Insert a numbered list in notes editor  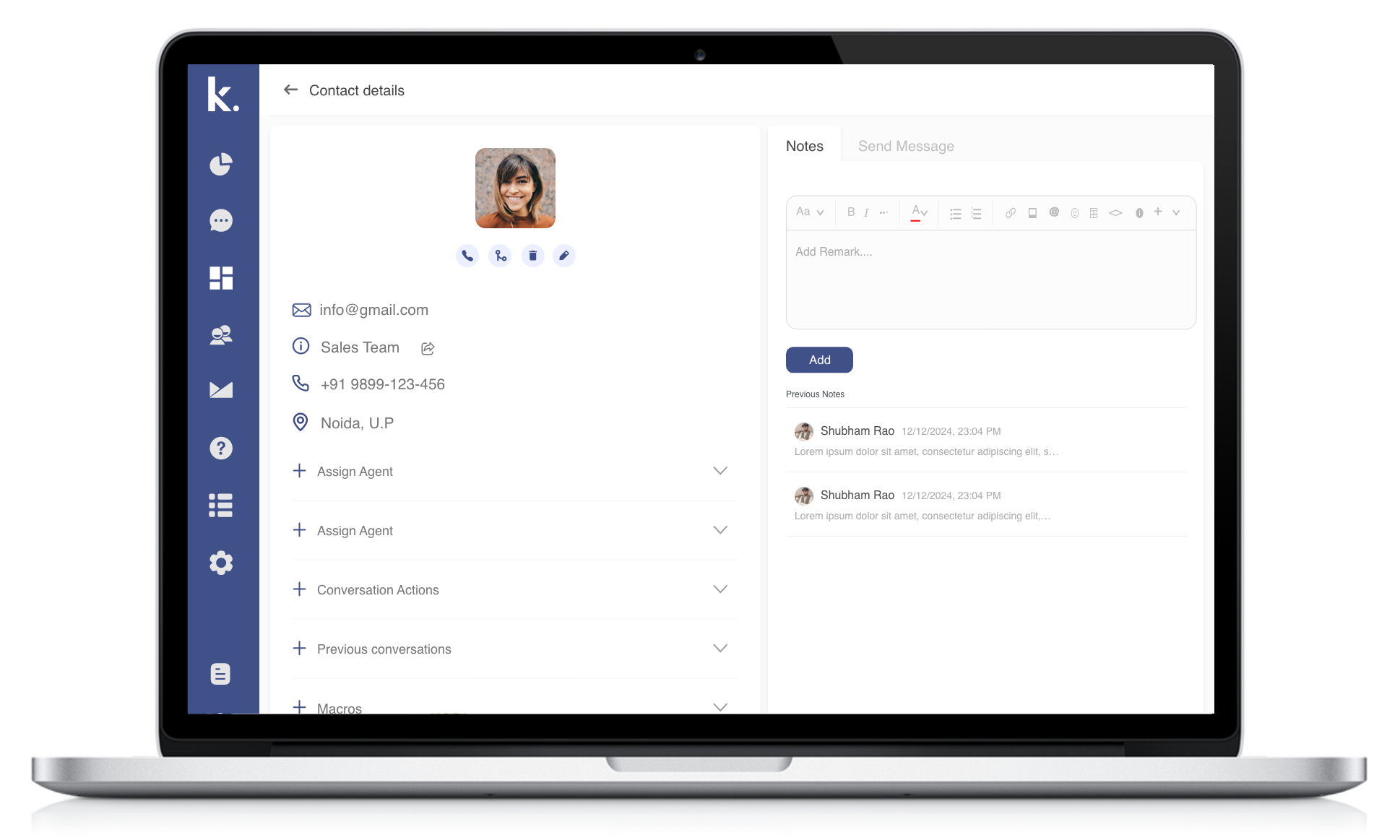click(976, 213)
